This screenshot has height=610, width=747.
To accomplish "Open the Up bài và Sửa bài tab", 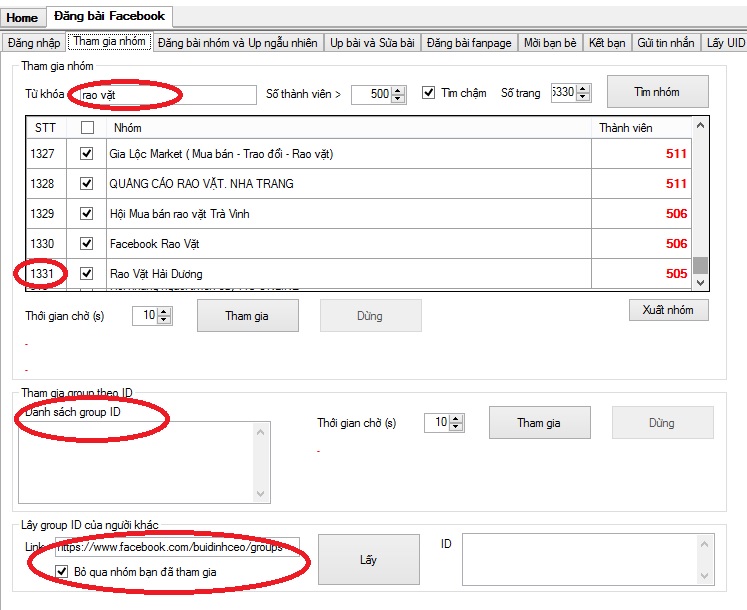I will 372,43.
